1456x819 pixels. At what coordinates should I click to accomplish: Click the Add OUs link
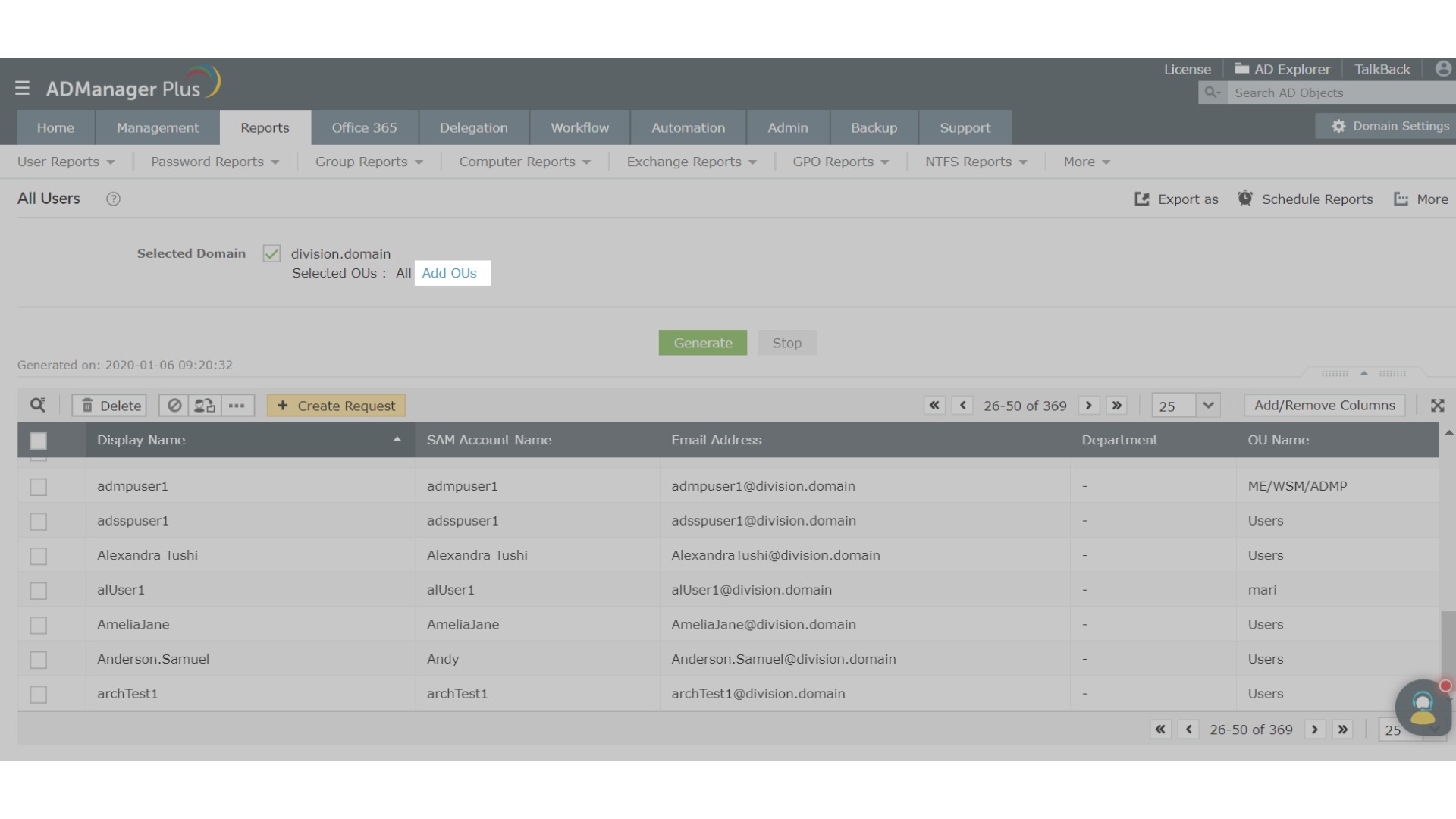[449, 274]
